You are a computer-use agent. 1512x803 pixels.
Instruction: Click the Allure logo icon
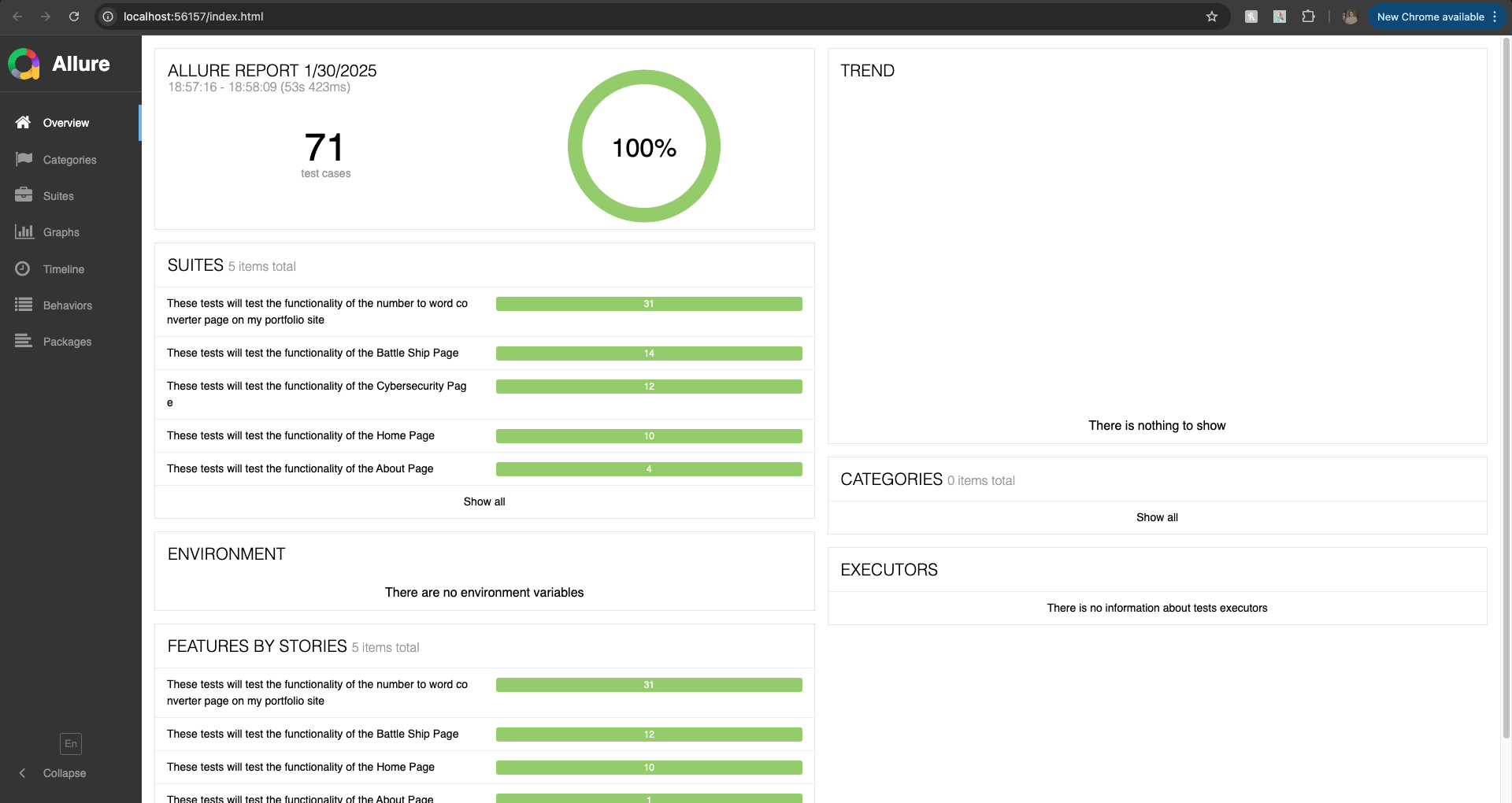pyautogui.click(x=24, y=64)
